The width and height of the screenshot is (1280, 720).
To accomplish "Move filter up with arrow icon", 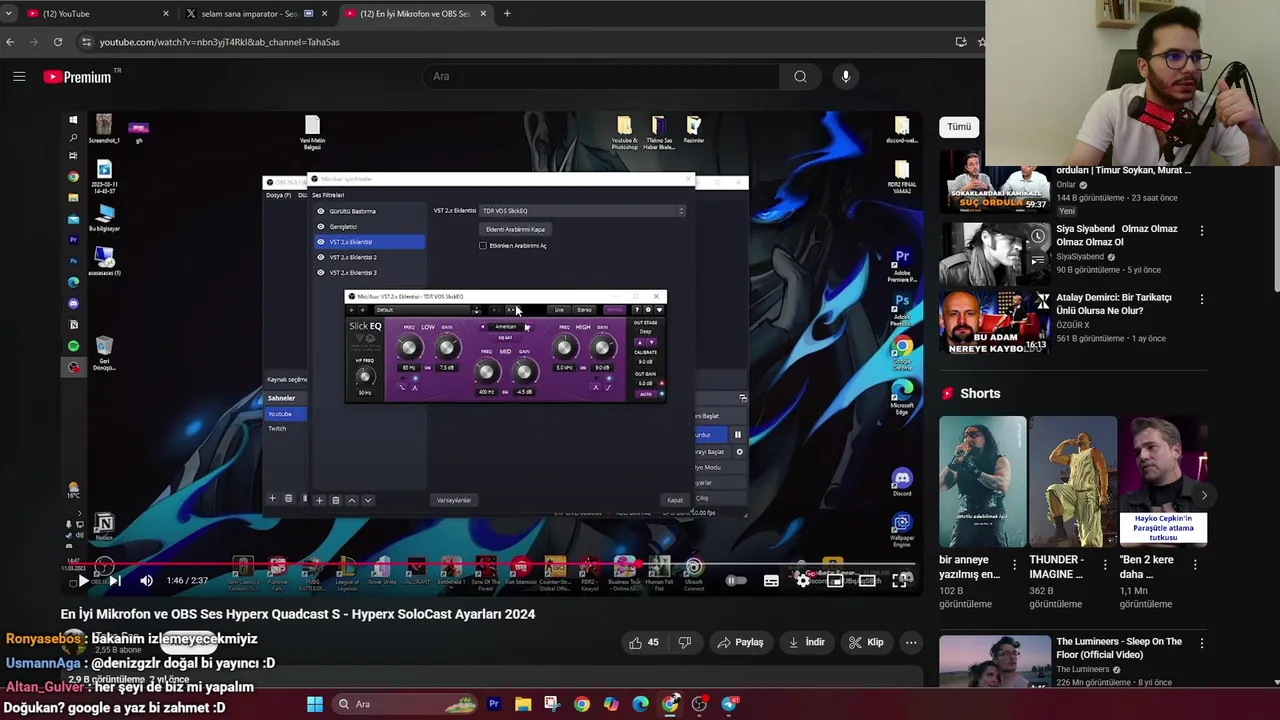I will tap(352, 500).
